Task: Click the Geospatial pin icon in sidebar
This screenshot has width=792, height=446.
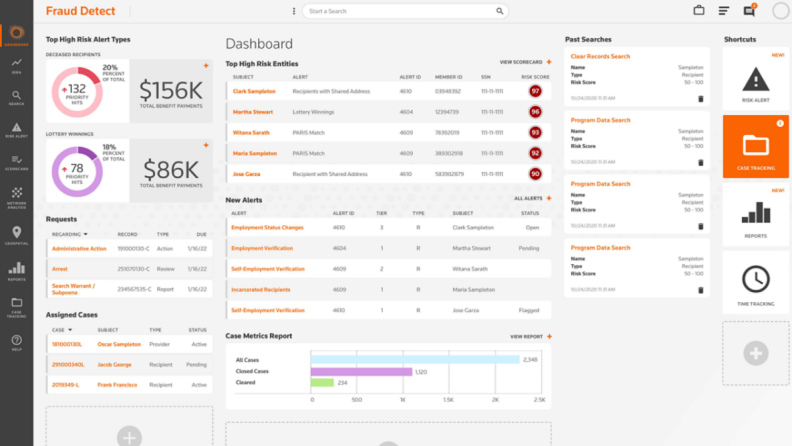Action: [x=16, y=237]
